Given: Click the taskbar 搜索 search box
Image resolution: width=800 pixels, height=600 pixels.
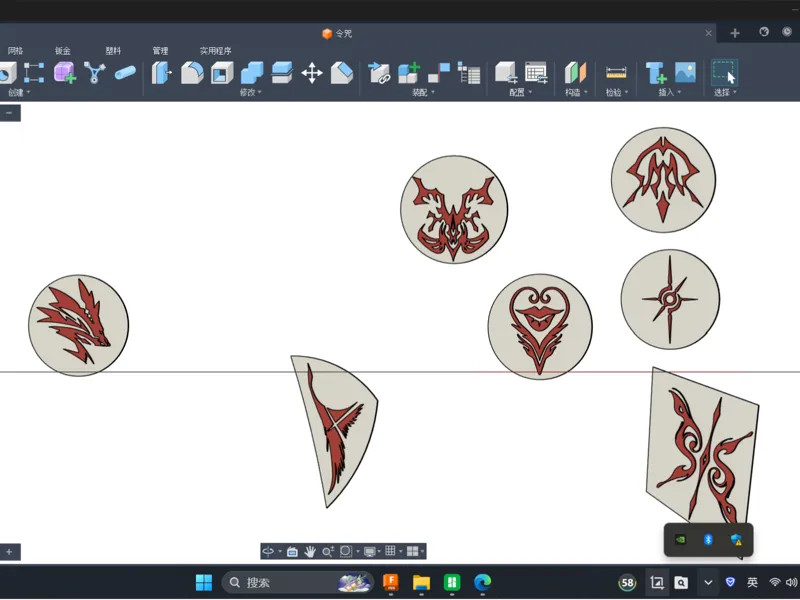Looking at the screenshot, I should click(298, 582).
